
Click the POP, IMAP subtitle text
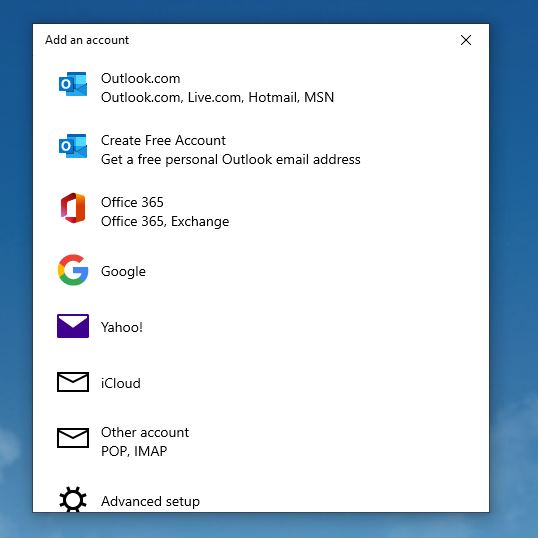(x=134, y=451)
